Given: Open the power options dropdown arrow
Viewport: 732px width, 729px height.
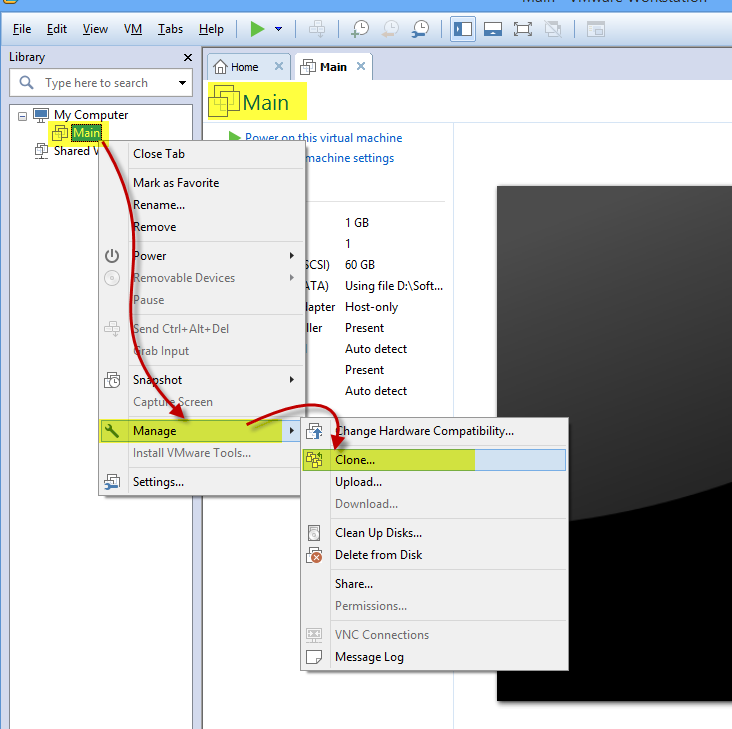Looking at the screenshot, I should pyautogui.click(x=278, y=29).
